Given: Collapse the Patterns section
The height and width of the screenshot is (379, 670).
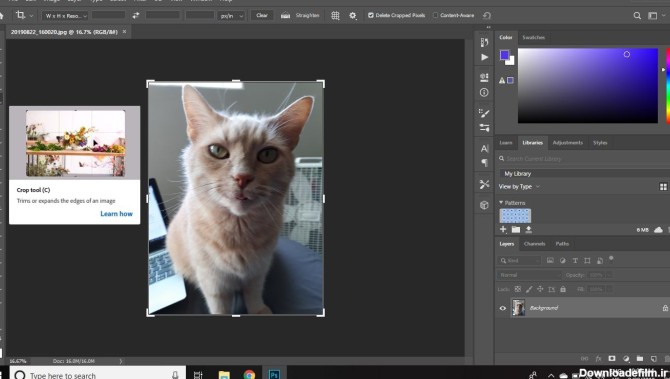Looking at the screenshot, I should point(501,203).
